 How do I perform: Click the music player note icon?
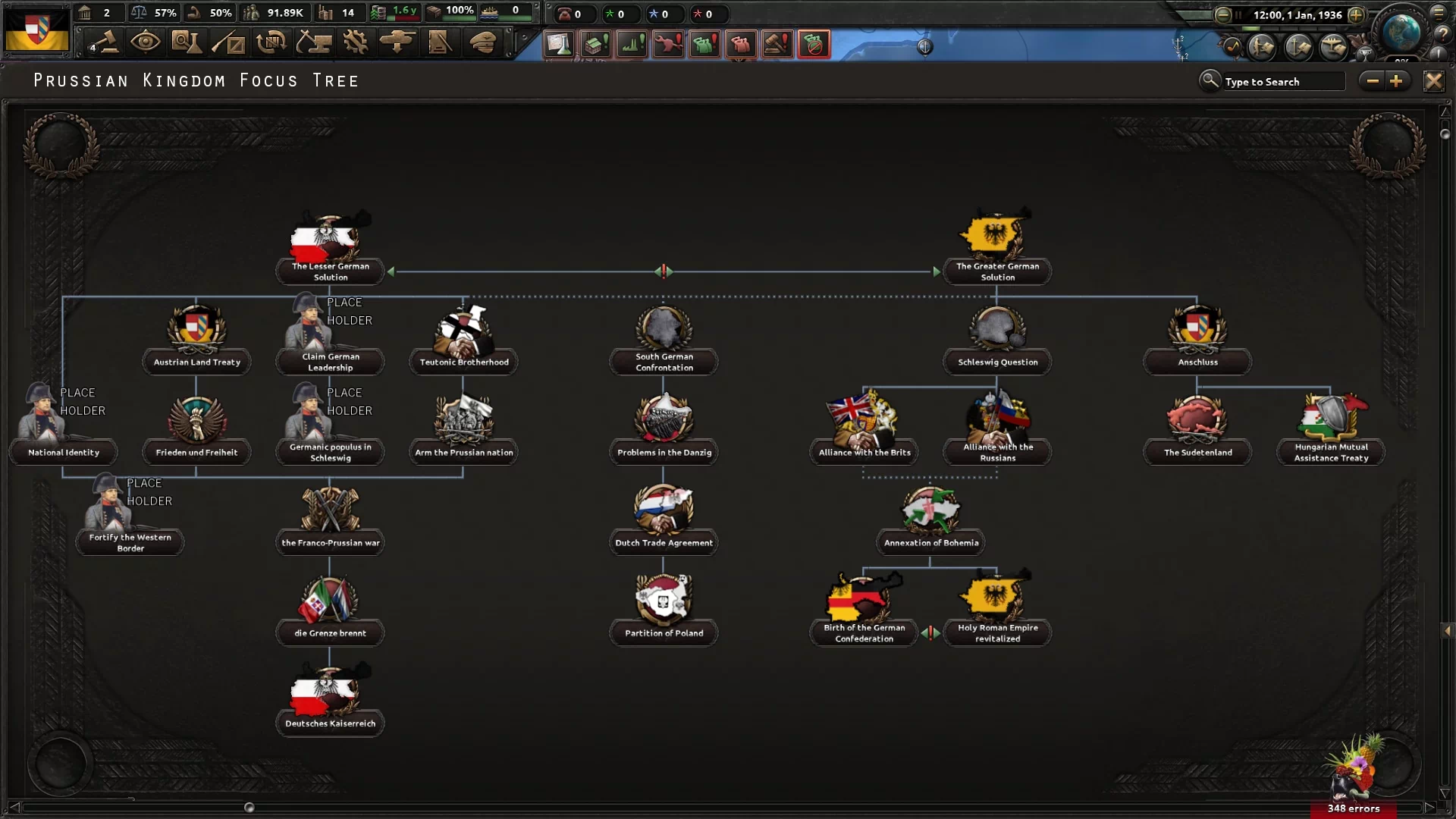tap(1232, 47)
